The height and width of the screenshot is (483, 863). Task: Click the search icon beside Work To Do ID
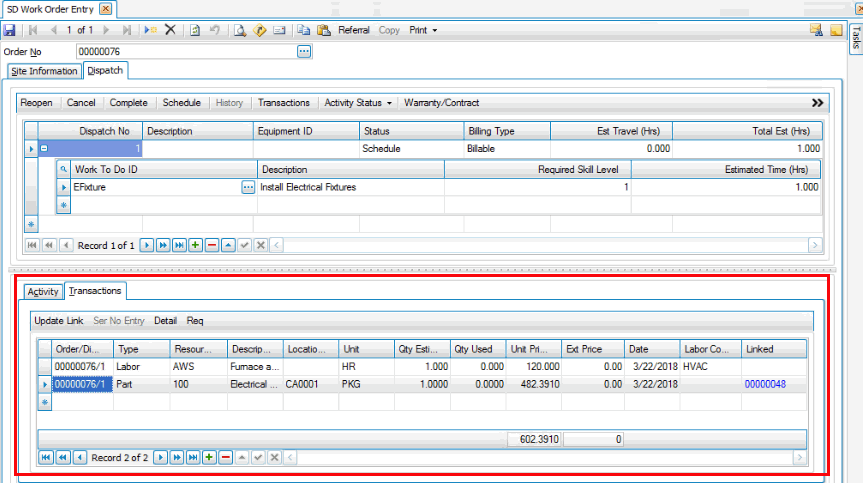[x=63, y=169]
